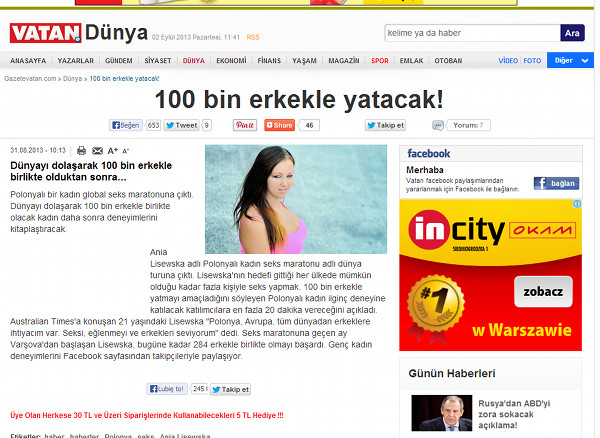Click the ad info icon on Incity banner
The width and height of the screenshot is (600, 438).
pos(577,204)
